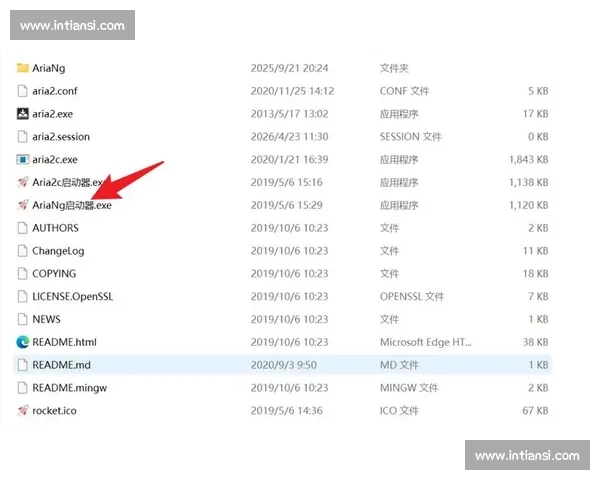Select the NEWS file name

[46, 319]
